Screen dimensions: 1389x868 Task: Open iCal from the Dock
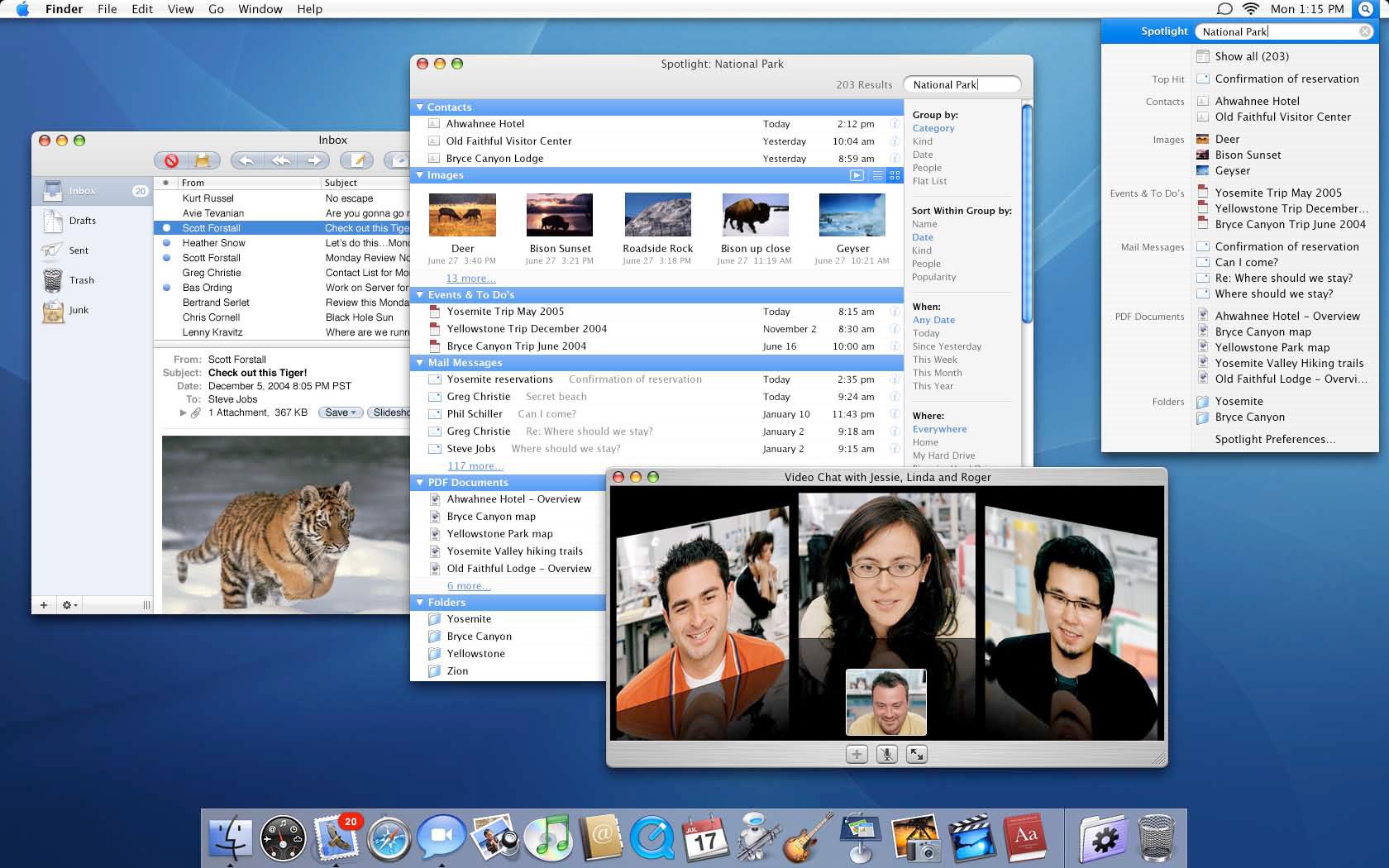click(704, 838)
